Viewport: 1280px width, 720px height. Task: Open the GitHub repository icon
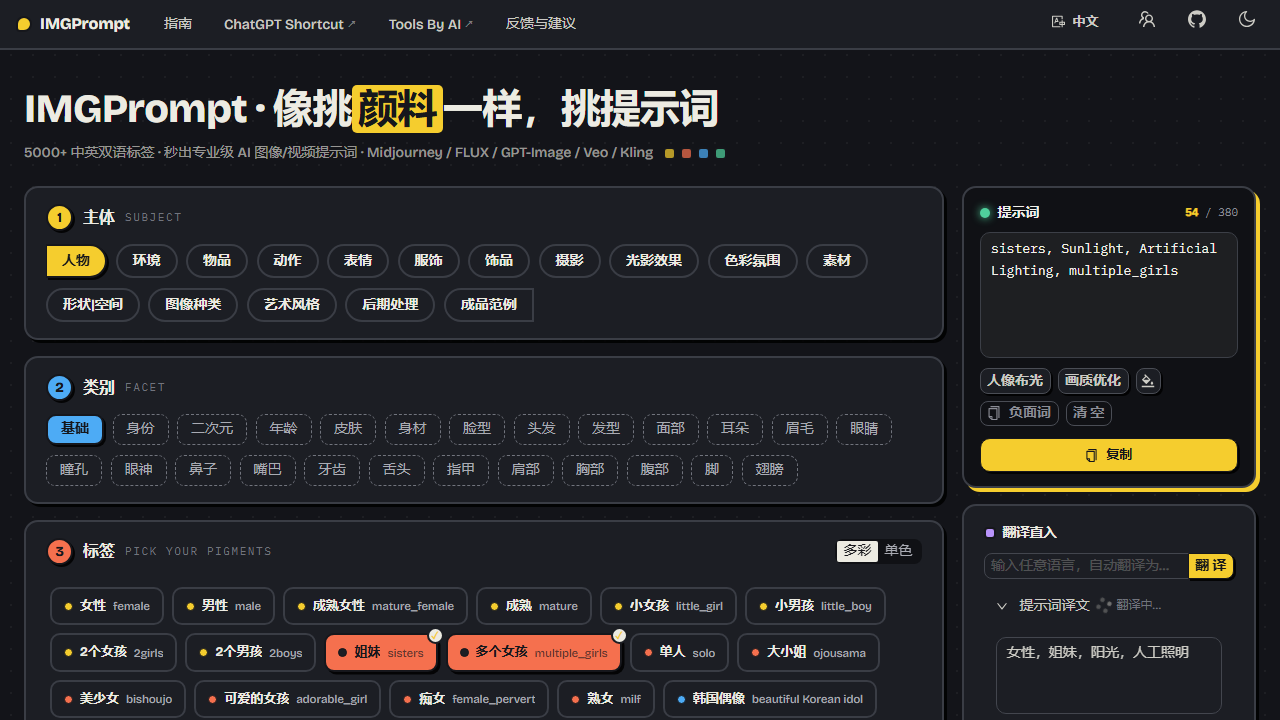(1197, 19)
